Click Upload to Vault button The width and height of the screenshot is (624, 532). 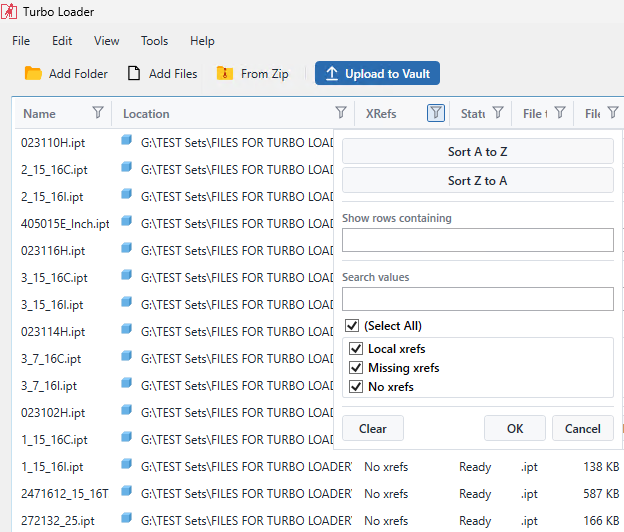tap(377, 73)
